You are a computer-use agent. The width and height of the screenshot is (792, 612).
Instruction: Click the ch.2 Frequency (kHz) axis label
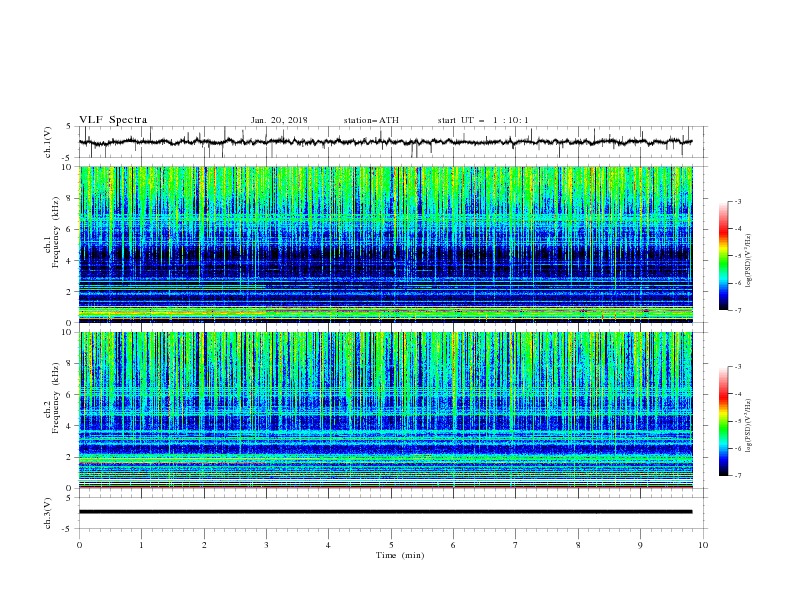(x=52, y=410)
